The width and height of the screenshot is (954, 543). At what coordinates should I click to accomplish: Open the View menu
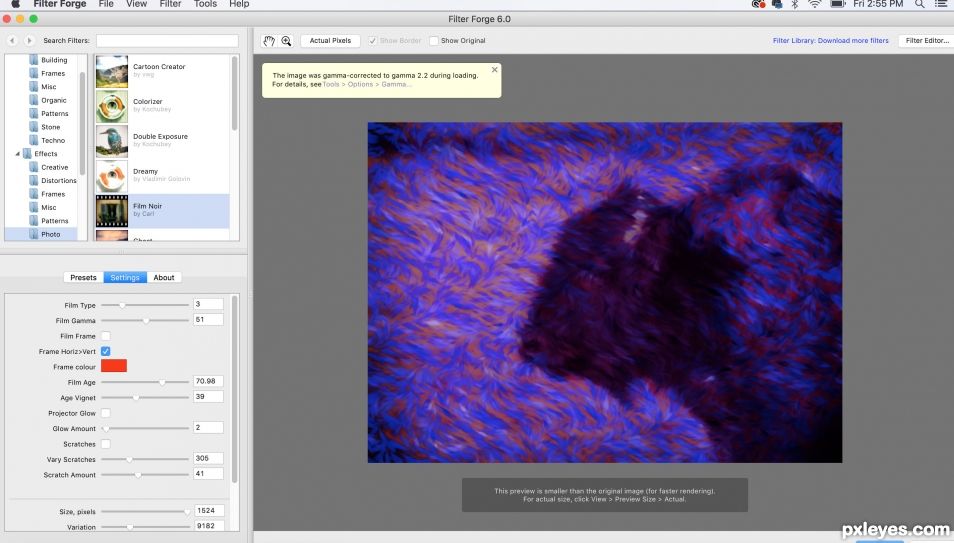(136, 4)
